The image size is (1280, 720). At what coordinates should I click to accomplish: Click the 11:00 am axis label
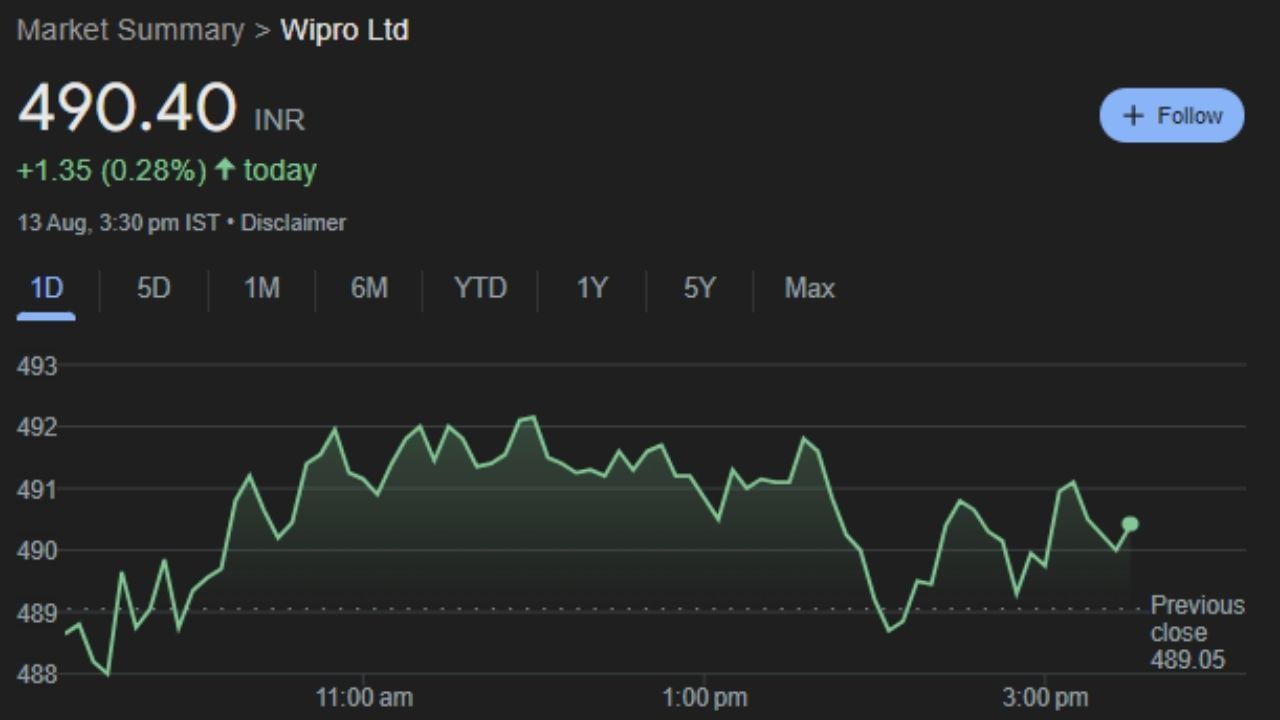[364, 697]
